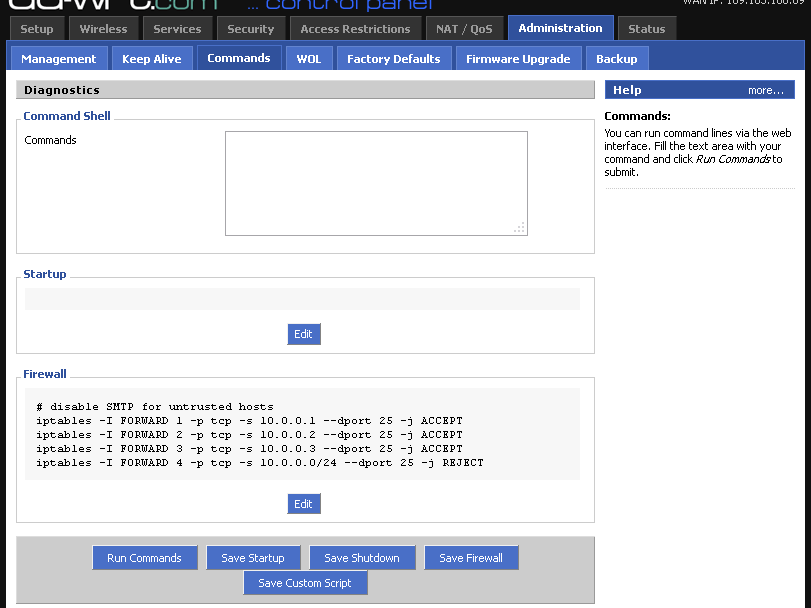Select the NAT / QoS tab
Screen dimensions: 811x608
[x=464, y=29]
